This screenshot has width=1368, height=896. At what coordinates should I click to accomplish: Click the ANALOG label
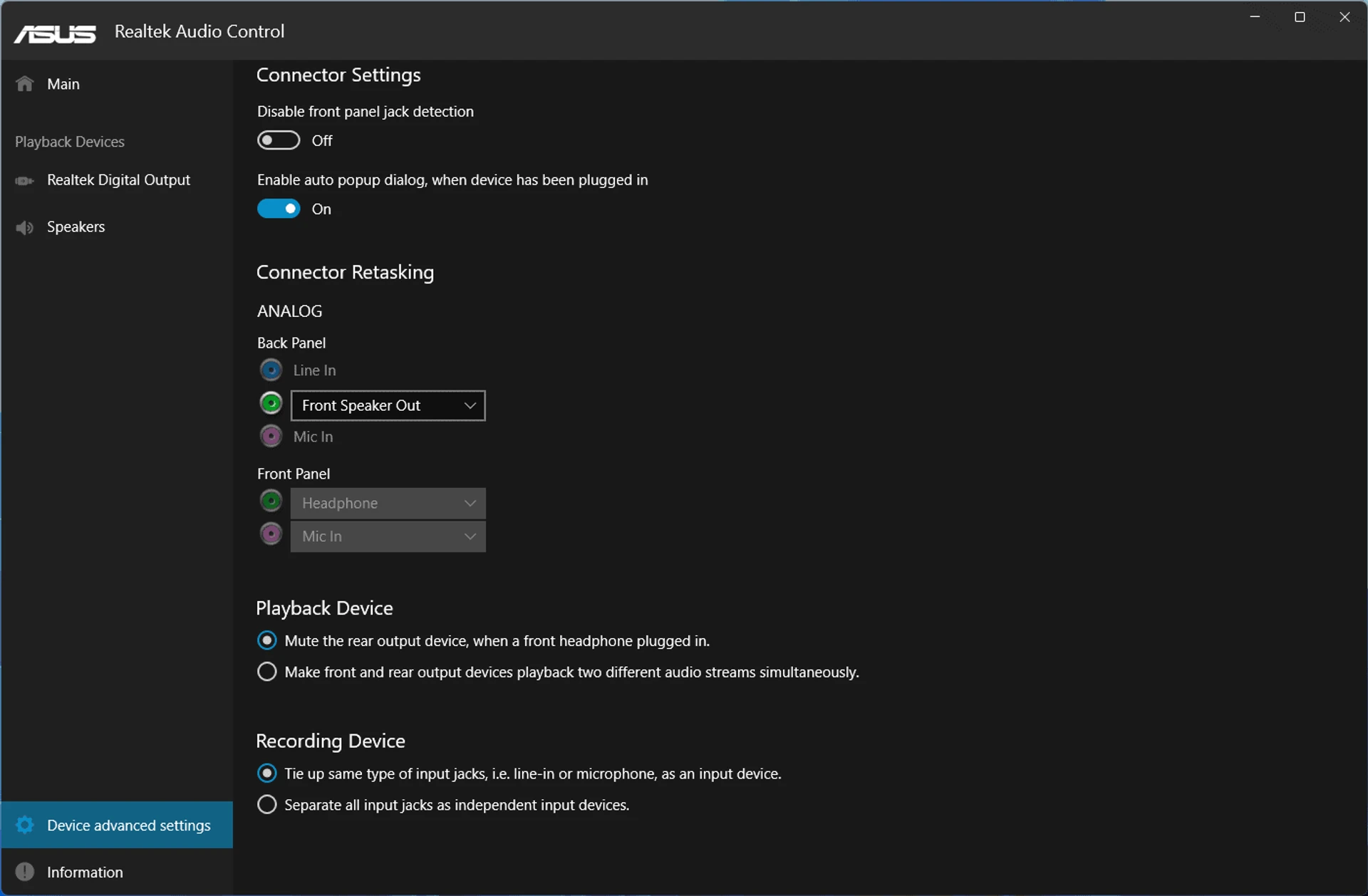point(289,311)
